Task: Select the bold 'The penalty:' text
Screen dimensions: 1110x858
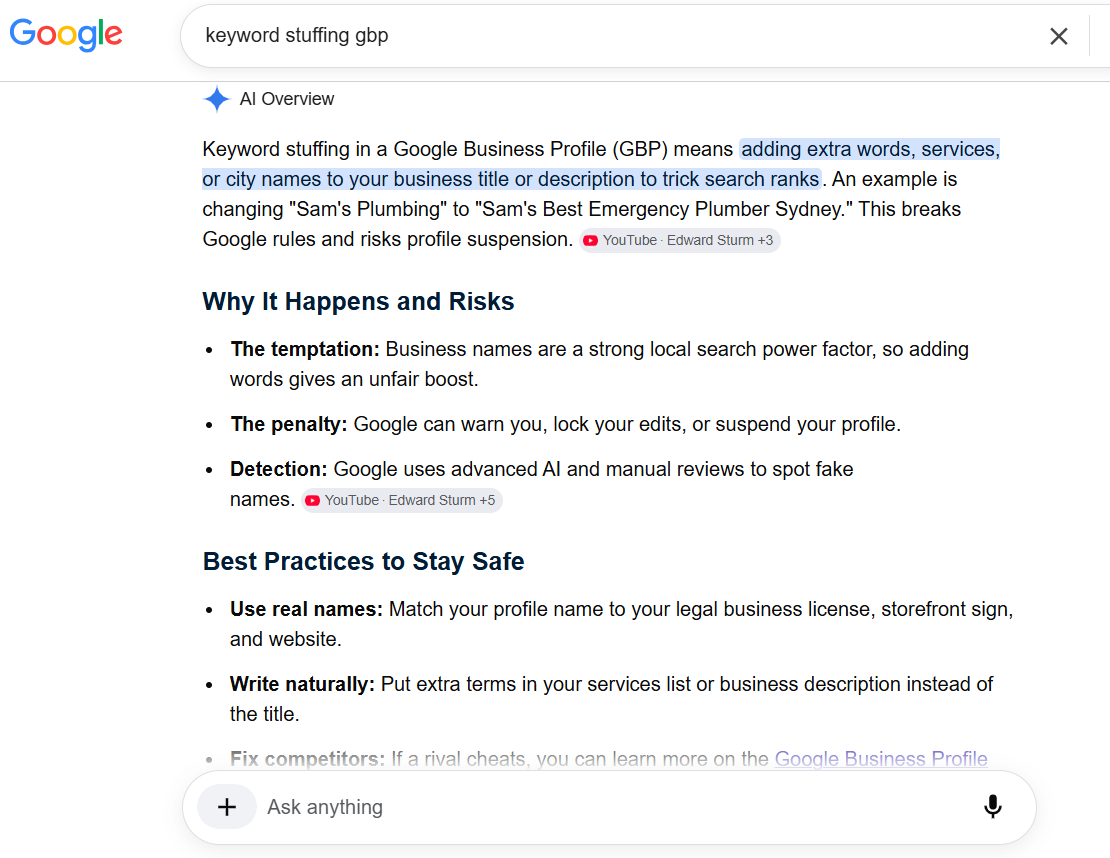Action: tap(289, 424)
